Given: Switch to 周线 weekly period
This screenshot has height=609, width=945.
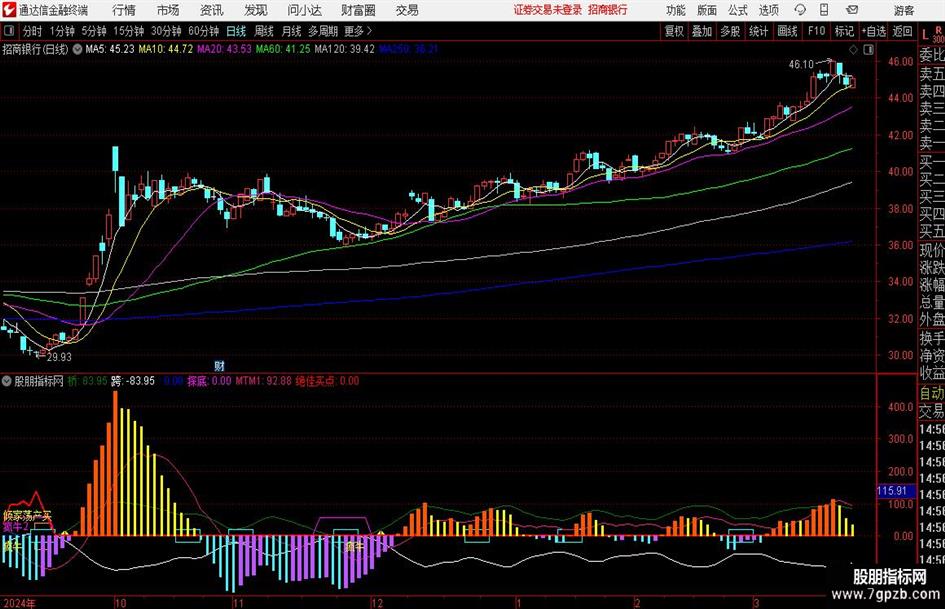Looking at the screenshot, I should (263, 31).
